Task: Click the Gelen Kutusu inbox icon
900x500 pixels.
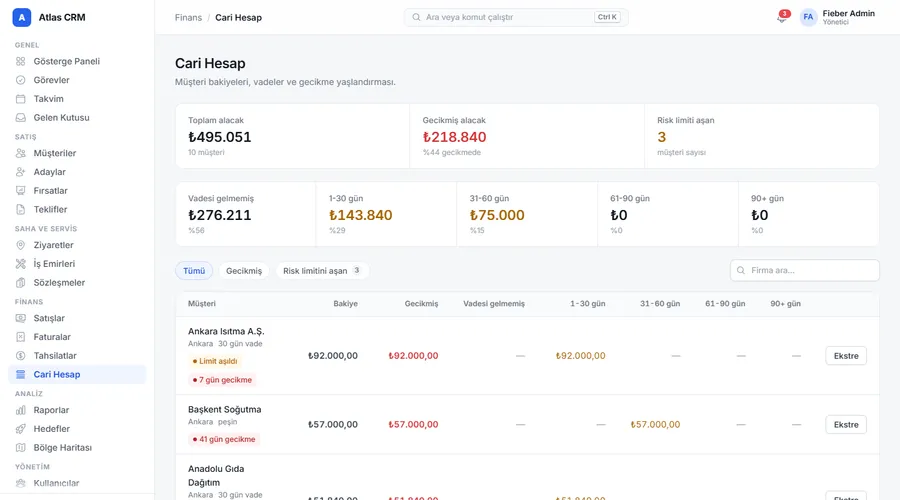Action: click(21, 118)
